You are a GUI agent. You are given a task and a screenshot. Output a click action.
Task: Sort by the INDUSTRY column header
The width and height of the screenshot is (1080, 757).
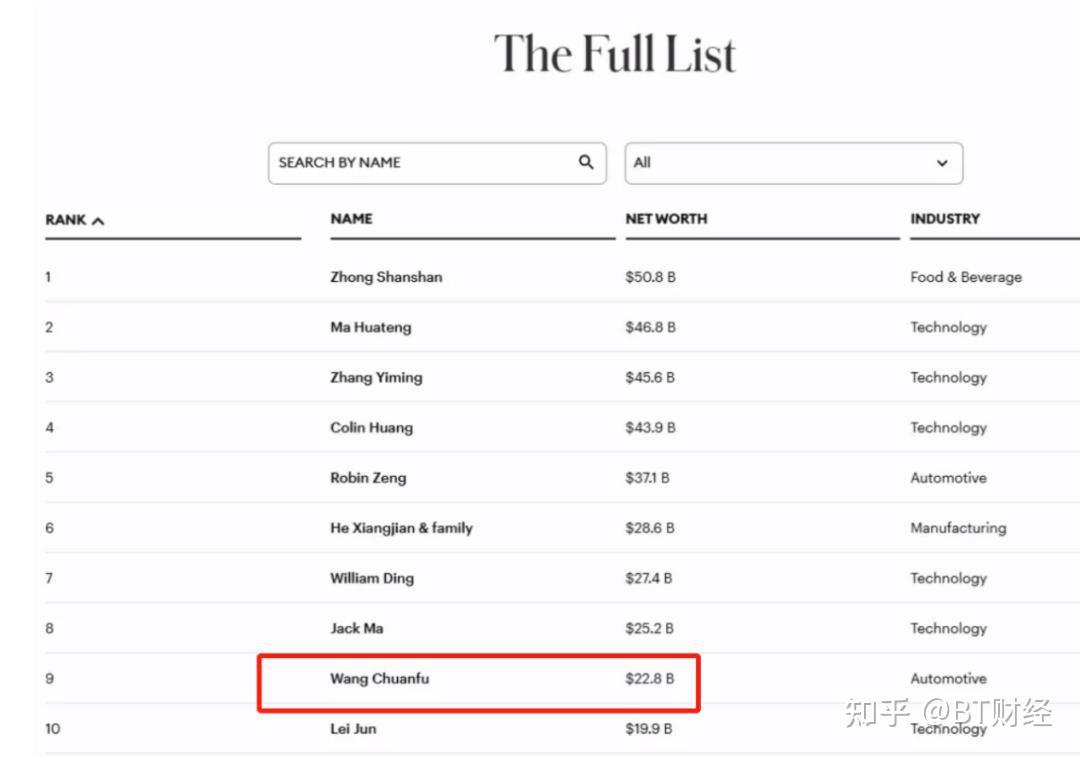coord(945,219)
